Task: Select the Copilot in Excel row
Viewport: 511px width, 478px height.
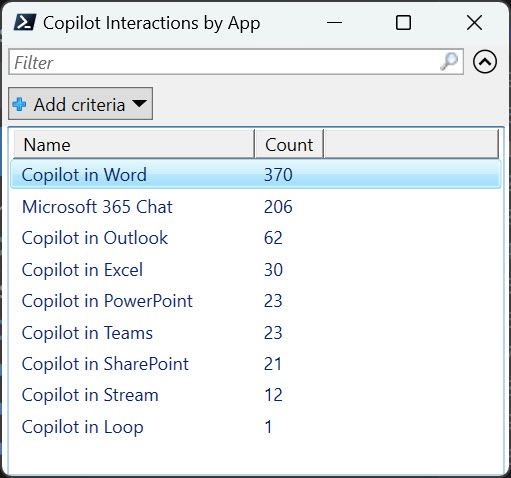Action: pos(256,270)
